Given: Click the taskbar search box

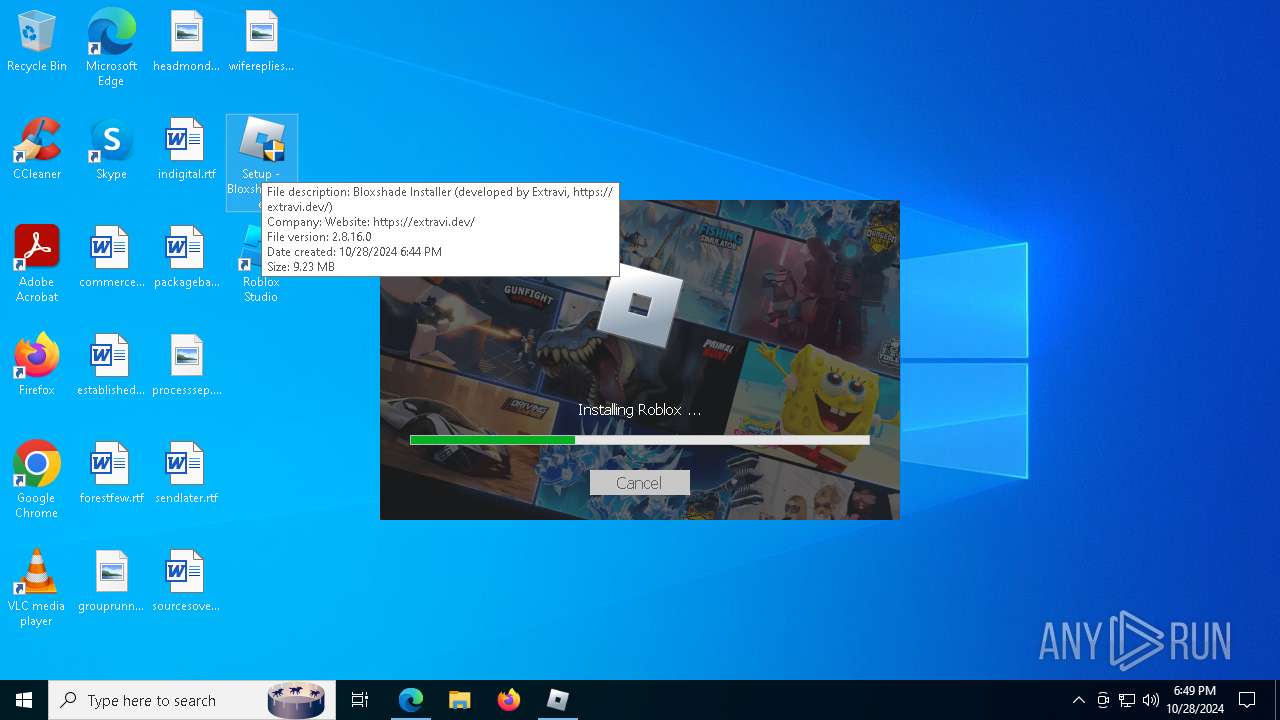Looking at the screenshot, I should tap(192, 700).
